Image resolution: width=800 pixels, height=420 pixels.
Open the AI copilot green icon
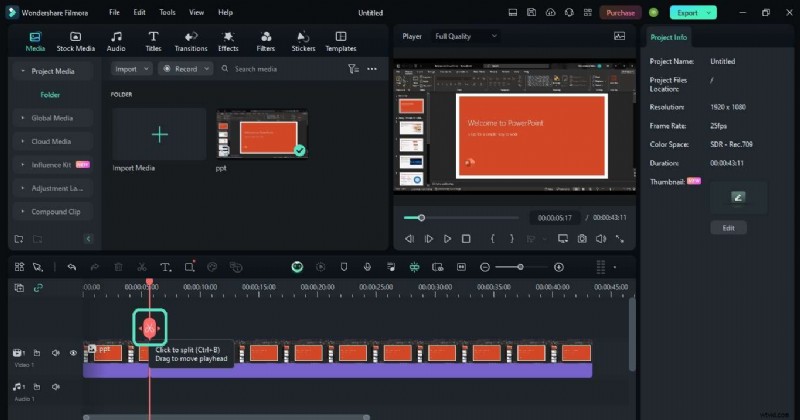tap(297, 267)
